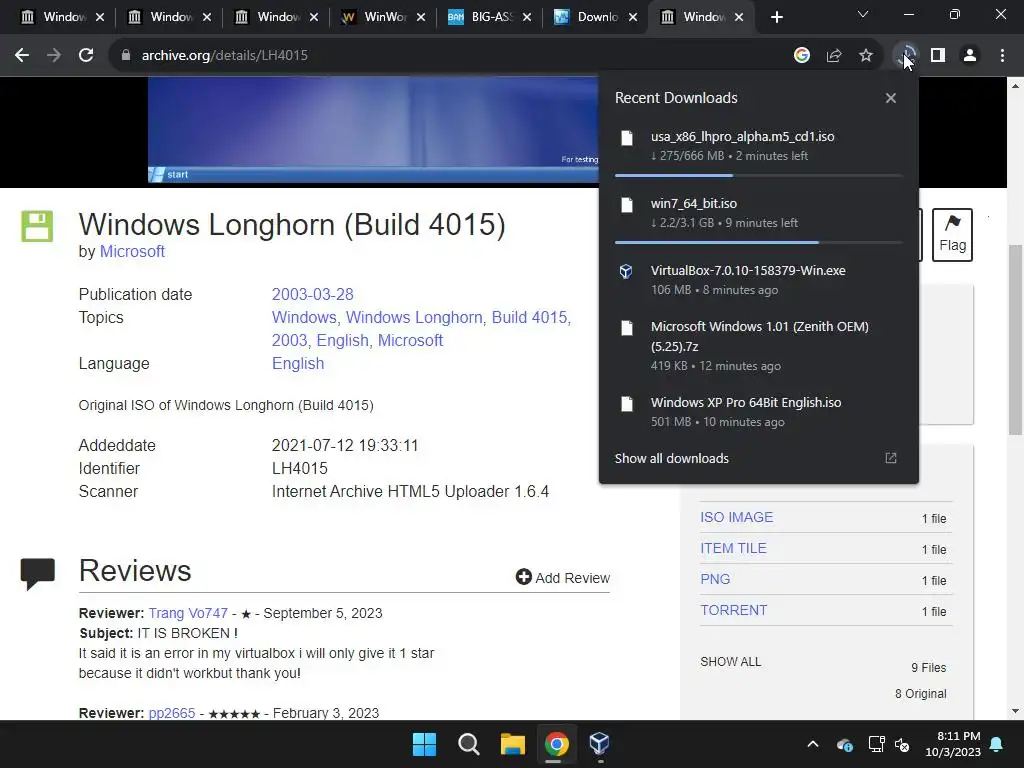The width and height of the screenshot is (1024, 768).
Task: Open the tab search chevron
Action: coord(863,14)
